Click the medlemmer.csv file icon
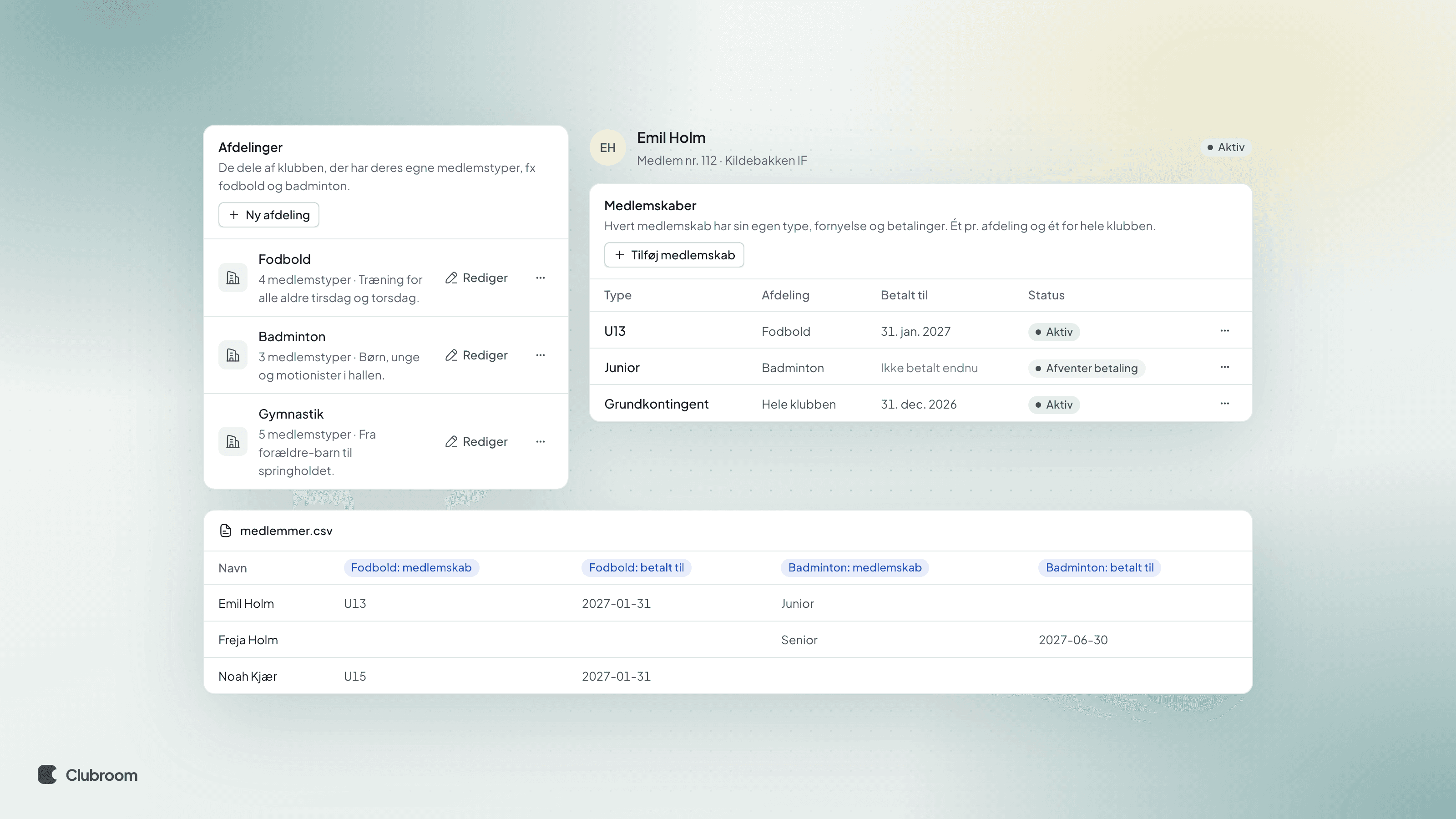Image resolution: width=1456 pixels, height=819 pixels. (226, 531)
